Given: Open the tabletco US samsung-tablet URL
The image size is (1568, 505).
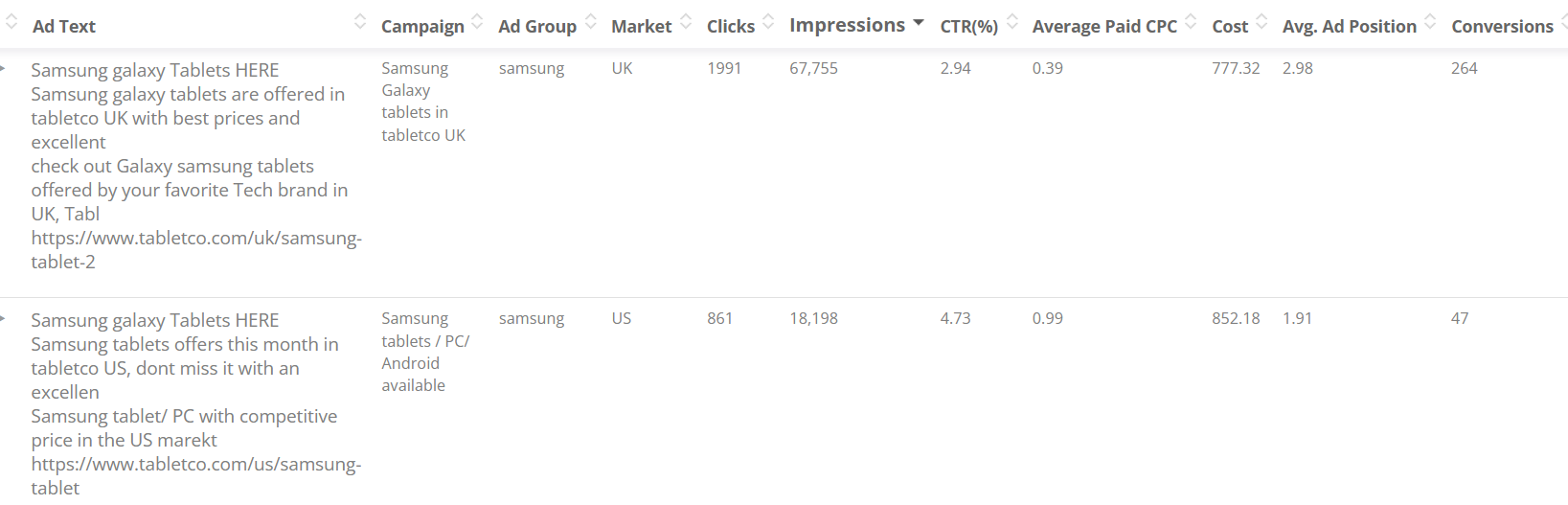Looking at the screenshot, I should coord(195,475).
